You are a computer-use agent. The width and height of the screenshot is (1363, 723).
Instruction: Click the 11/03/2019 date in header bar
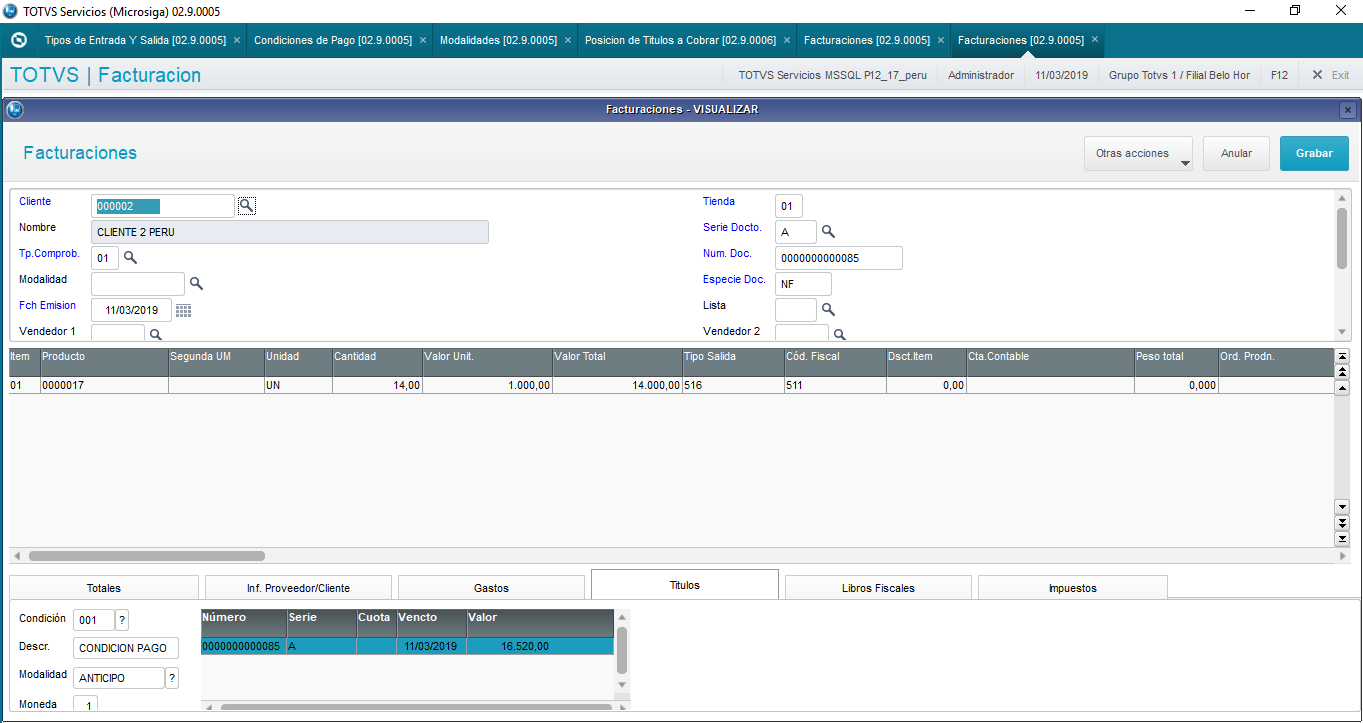[x=1061, y=75]
